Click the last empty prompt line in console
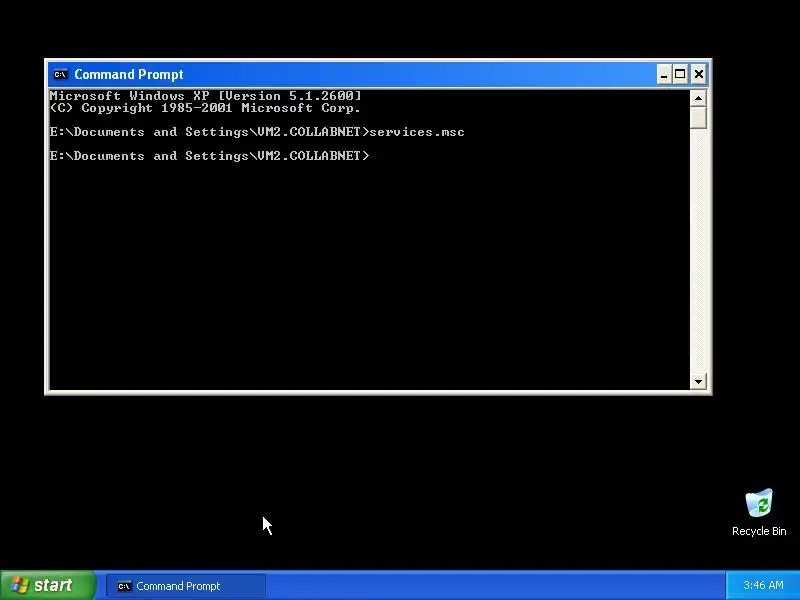 209,156
